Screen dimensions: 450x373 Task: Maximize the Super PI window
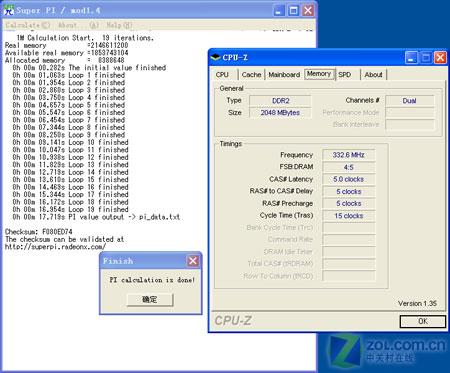pos(293,10)
